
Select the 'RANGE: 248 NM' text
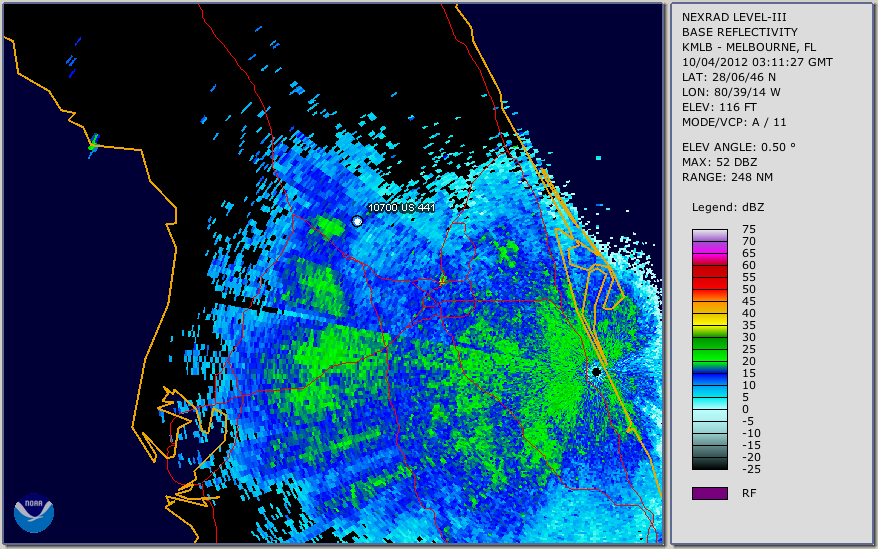[727, 178]
